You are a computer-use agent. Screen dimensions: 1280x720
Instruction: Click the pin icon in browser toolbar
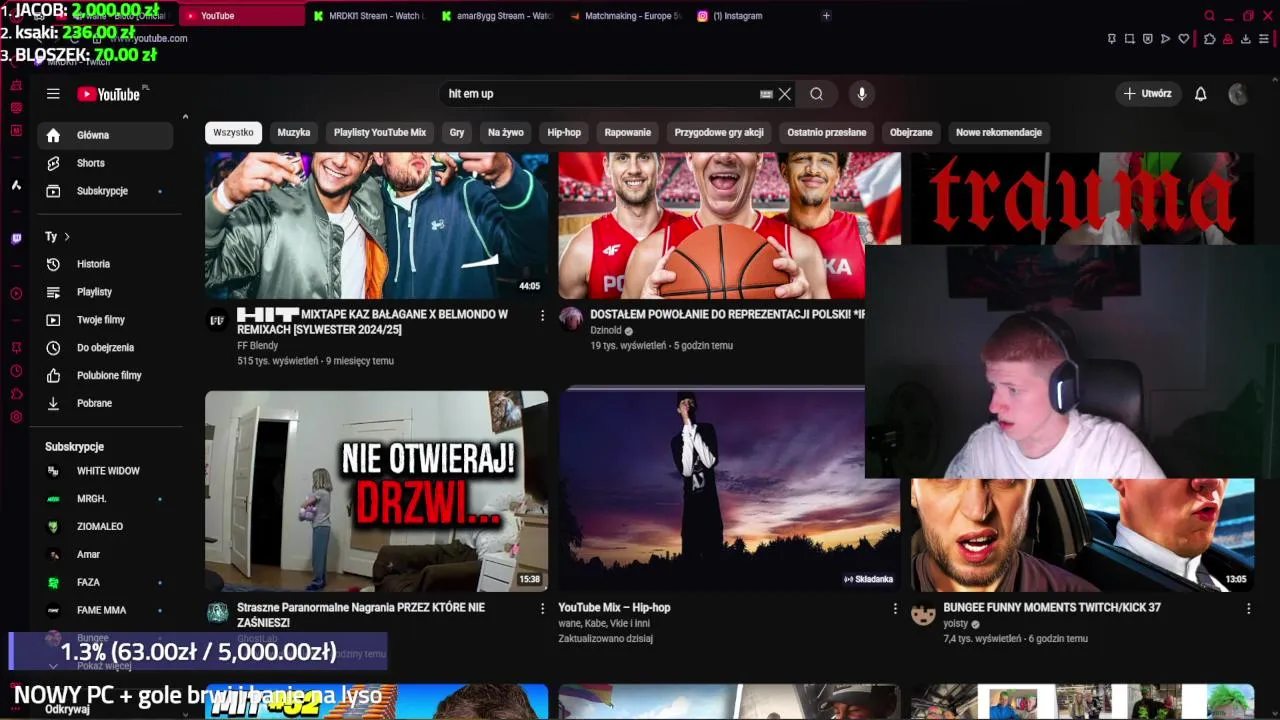tap(1112, 39)
